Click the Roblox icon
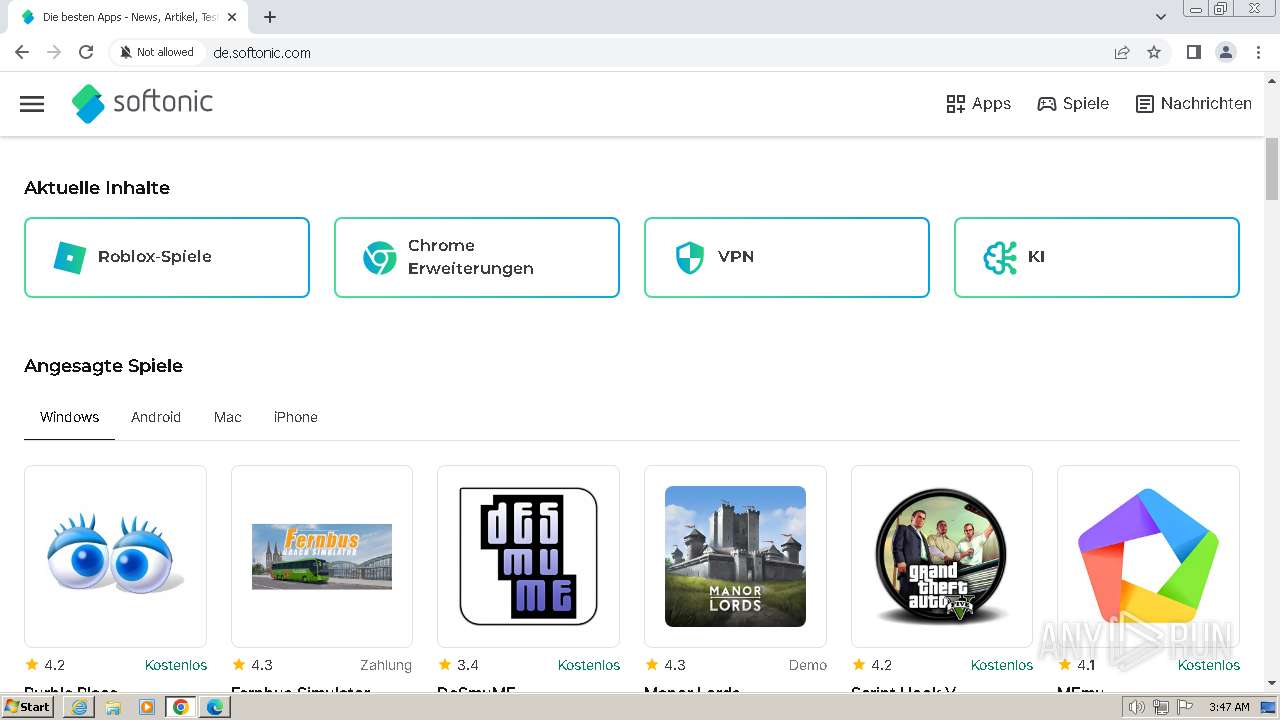The image size is (1280, 720). coord(69,257)
